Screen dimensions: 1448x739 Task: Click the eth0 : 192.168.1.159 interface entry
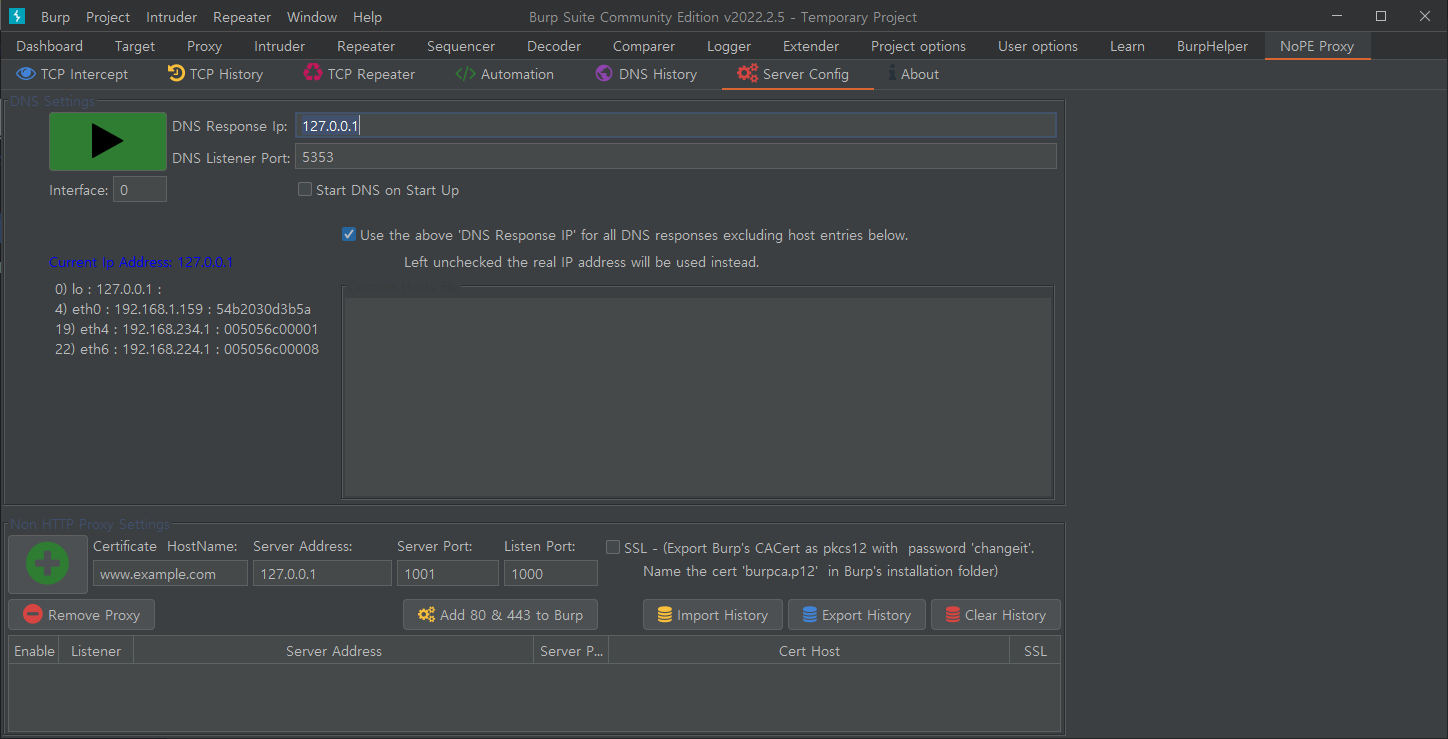[183, 309]
